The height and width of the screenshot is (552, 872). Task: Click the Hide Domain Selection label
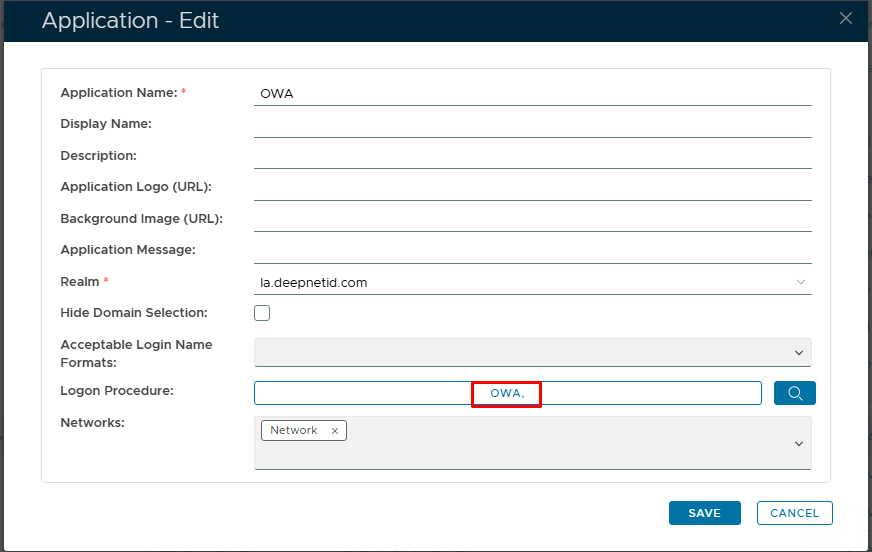tap(134, 313)
